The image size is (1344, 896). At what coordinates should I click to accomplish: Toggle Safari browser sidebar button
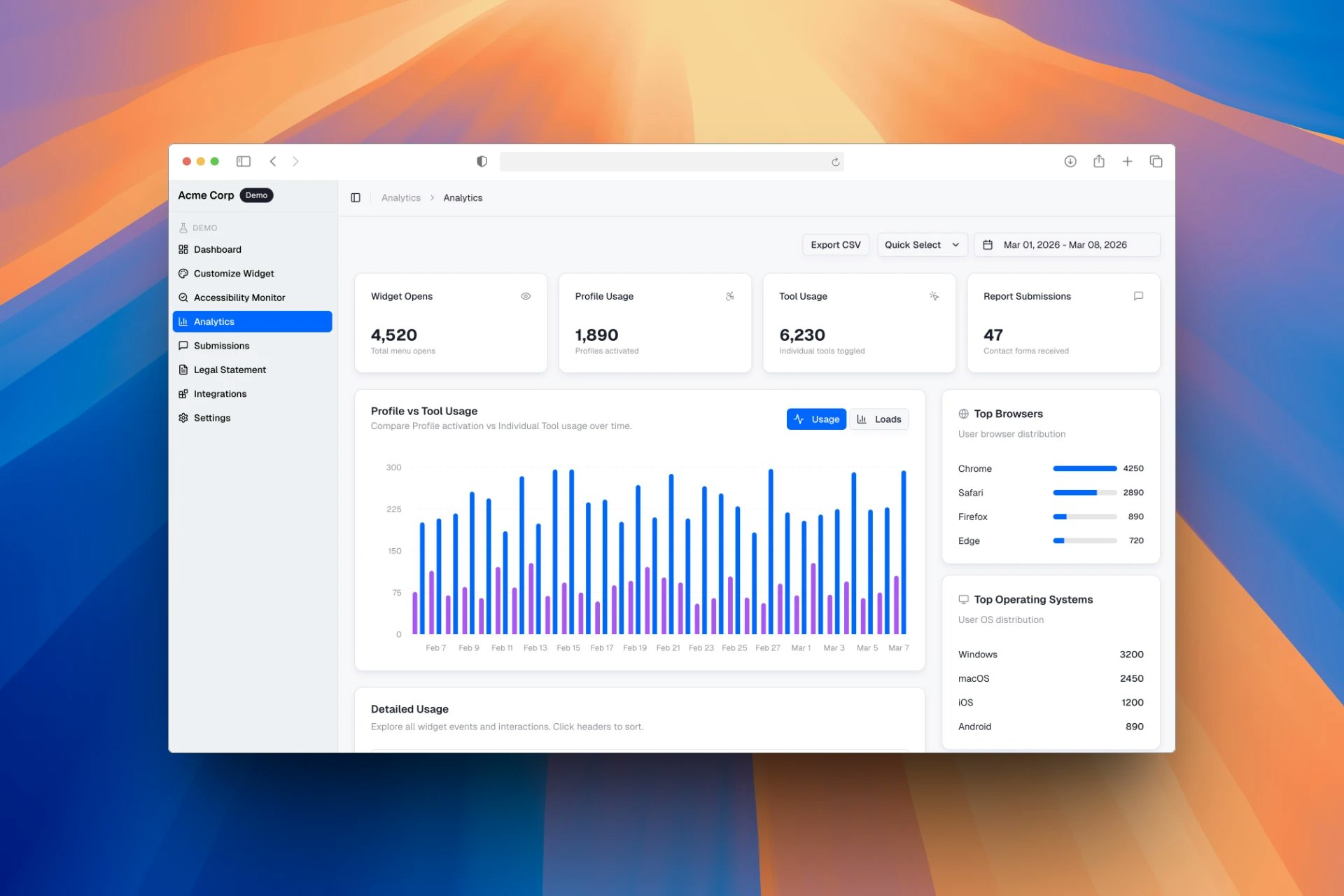pyautogui.click(x=244, y=162)
